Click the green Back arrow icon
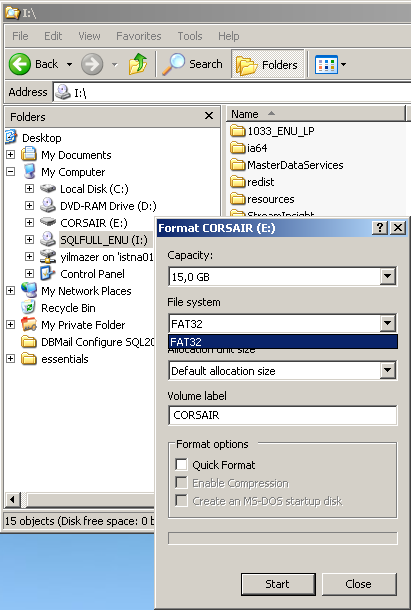 (19, 64)
